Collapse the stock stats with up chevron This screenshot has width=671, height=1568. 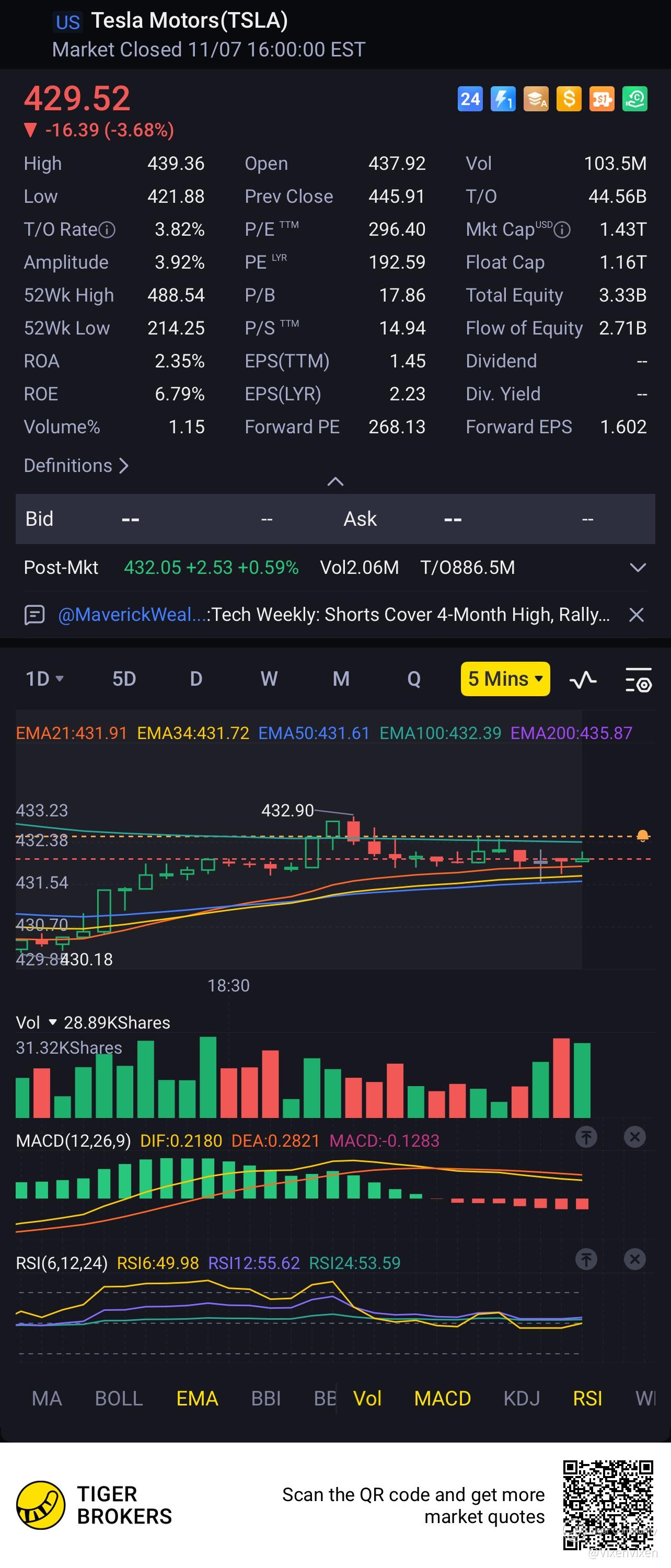tap(335, 481)
